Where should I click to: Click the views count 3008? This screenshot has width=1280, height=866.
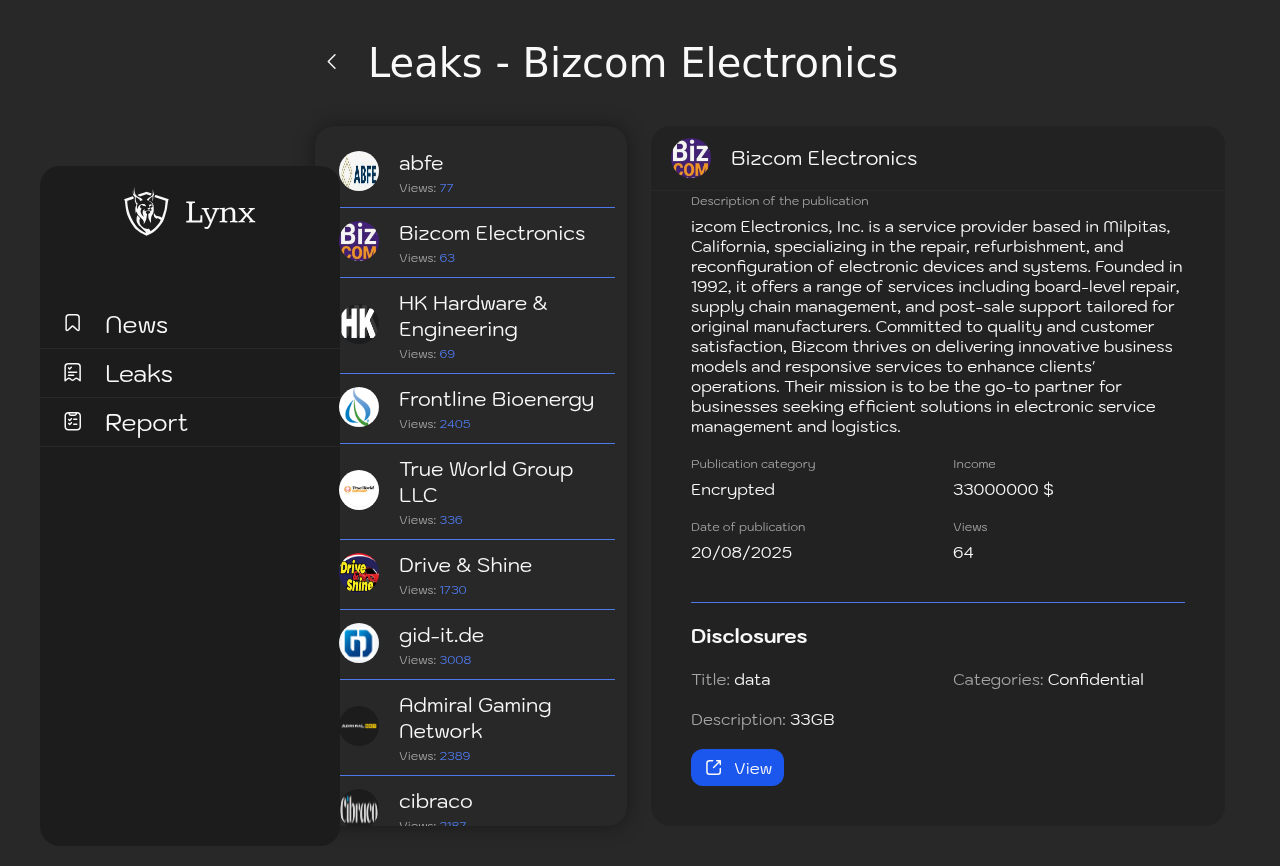[x=455, y=660]
